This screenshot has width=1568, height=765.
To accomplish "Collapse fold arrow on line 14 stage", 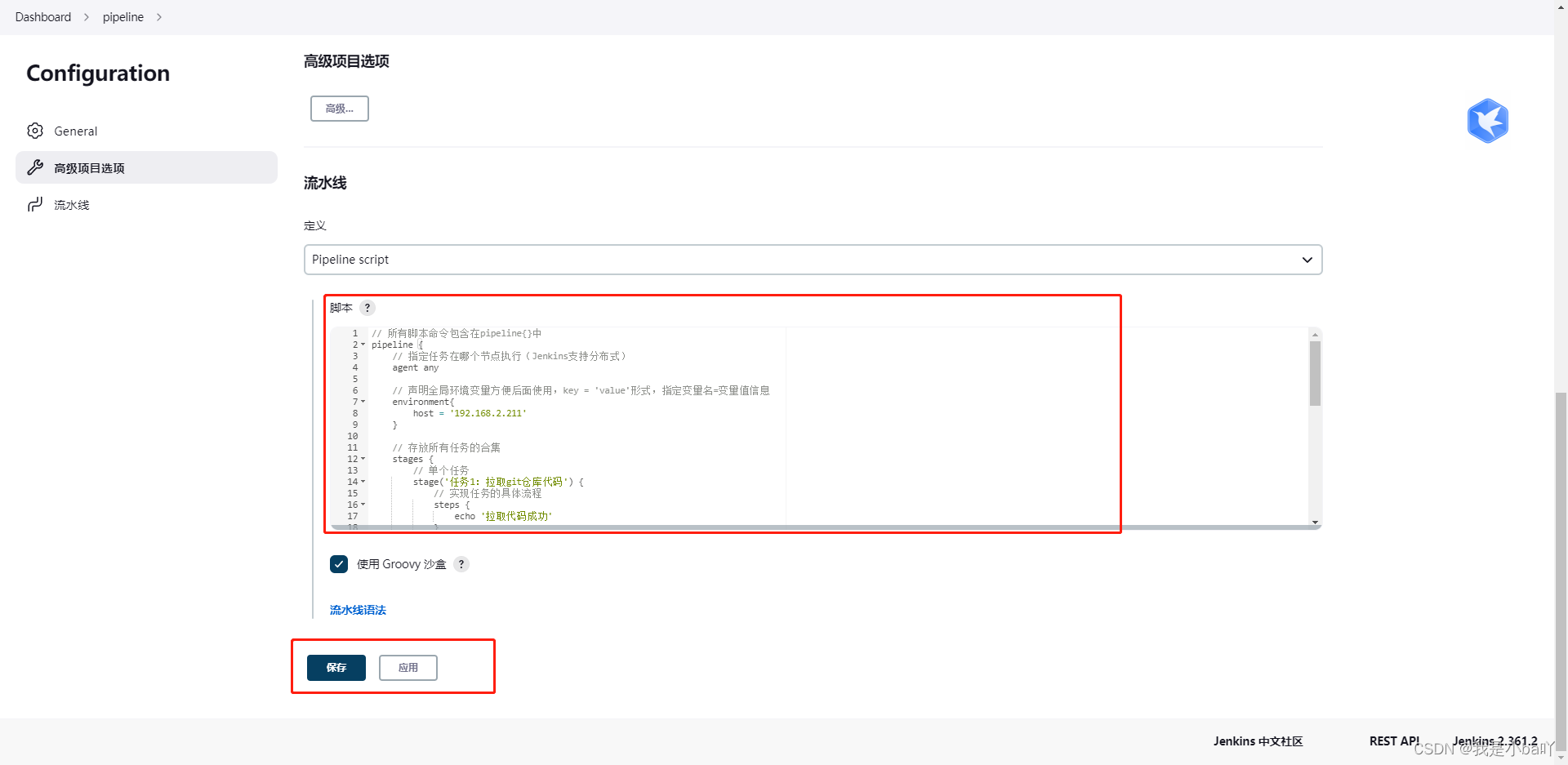I will pyautogui.click(x=363, y=482).
